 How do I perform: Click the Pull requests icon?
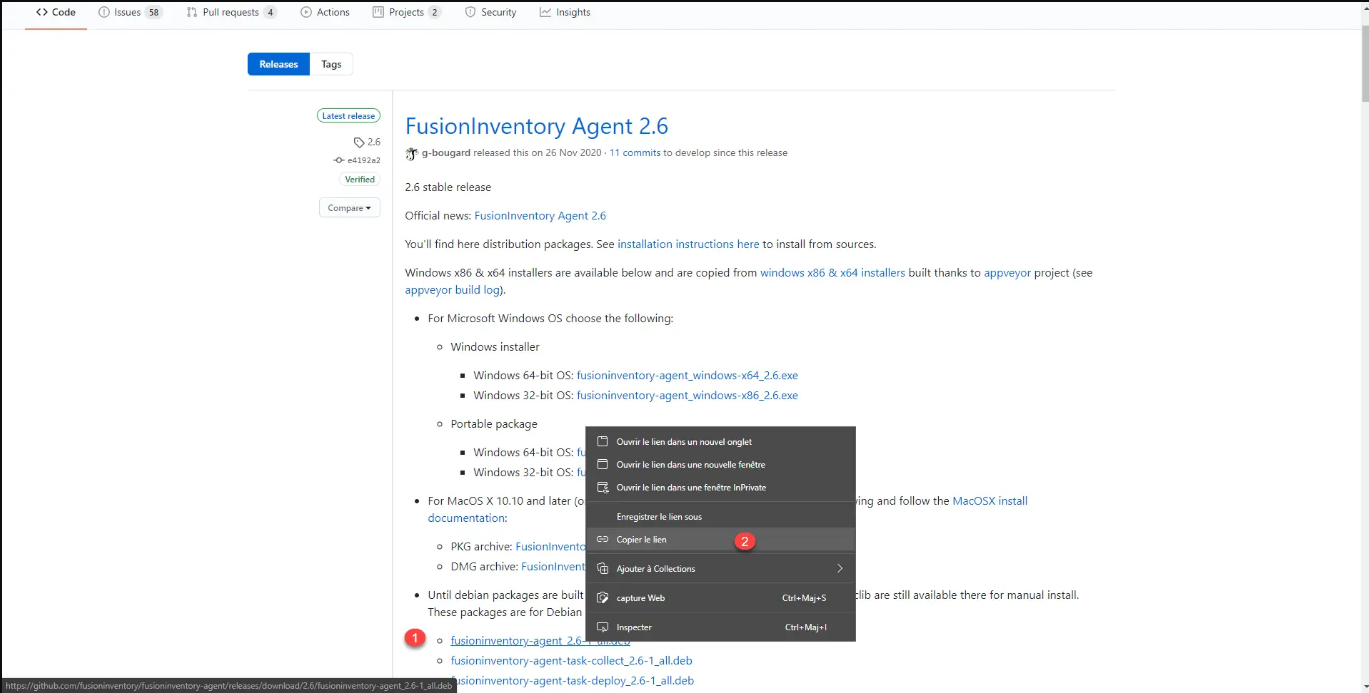191,12
